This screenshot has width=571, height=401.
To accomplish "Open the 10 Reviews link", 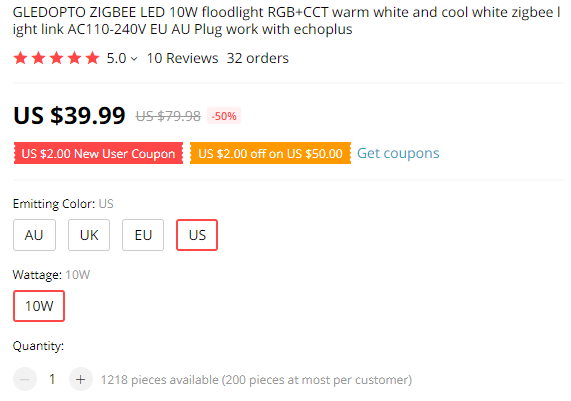I will coord(182,58).
